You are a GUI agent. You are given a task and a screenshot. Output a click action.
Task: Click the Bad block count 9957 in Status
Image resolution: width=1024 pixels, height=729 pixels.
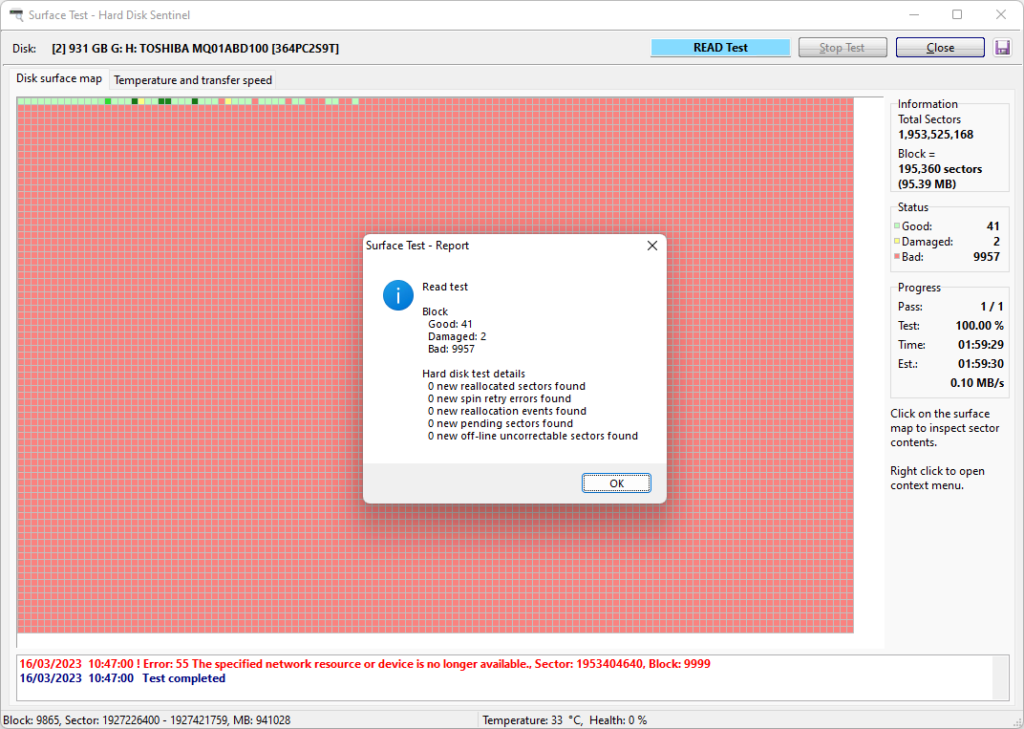pos(986,257)
